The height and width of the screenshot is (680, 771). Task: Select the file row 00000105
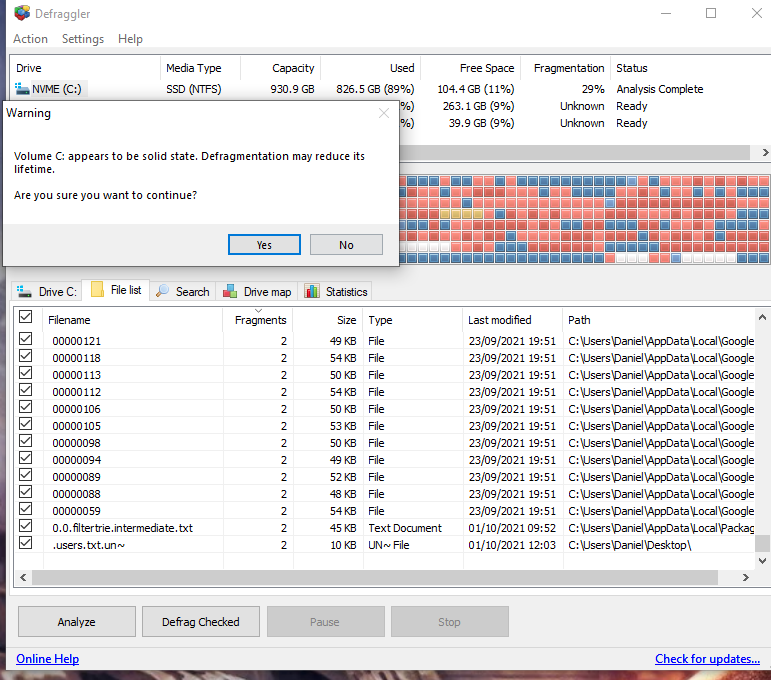coord(386,426)
